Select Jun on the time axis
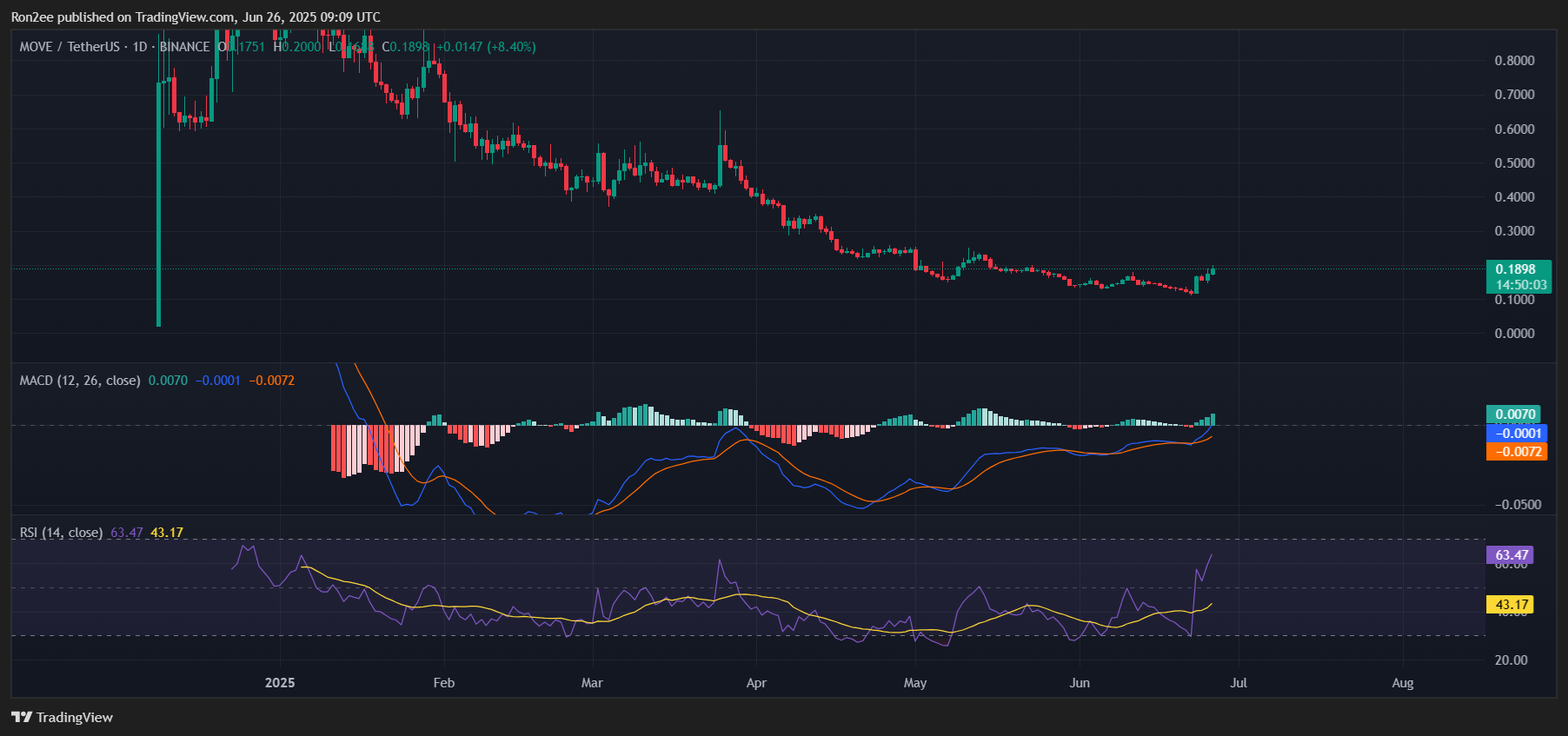The width and height of the screenshot is (1568, 736). (x=1080, y=683)
